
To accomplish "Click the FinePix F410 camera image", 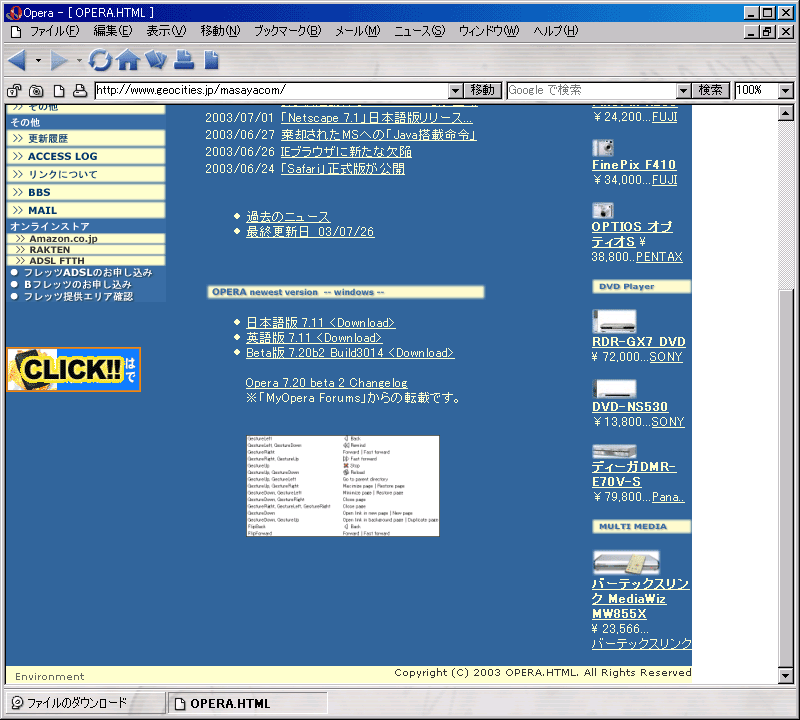I will (603, 148).
